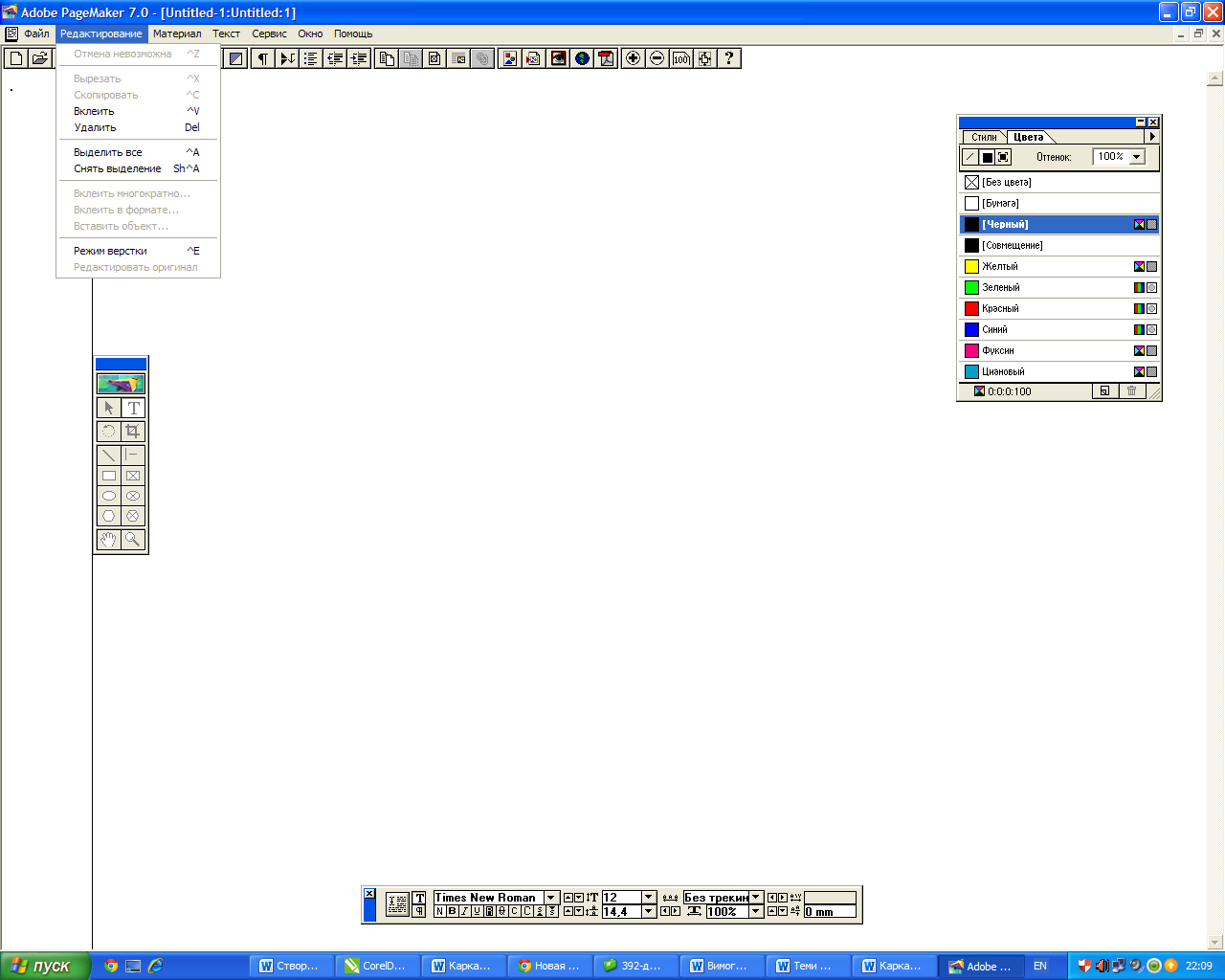Select the Hand tool

coord(109,540)
